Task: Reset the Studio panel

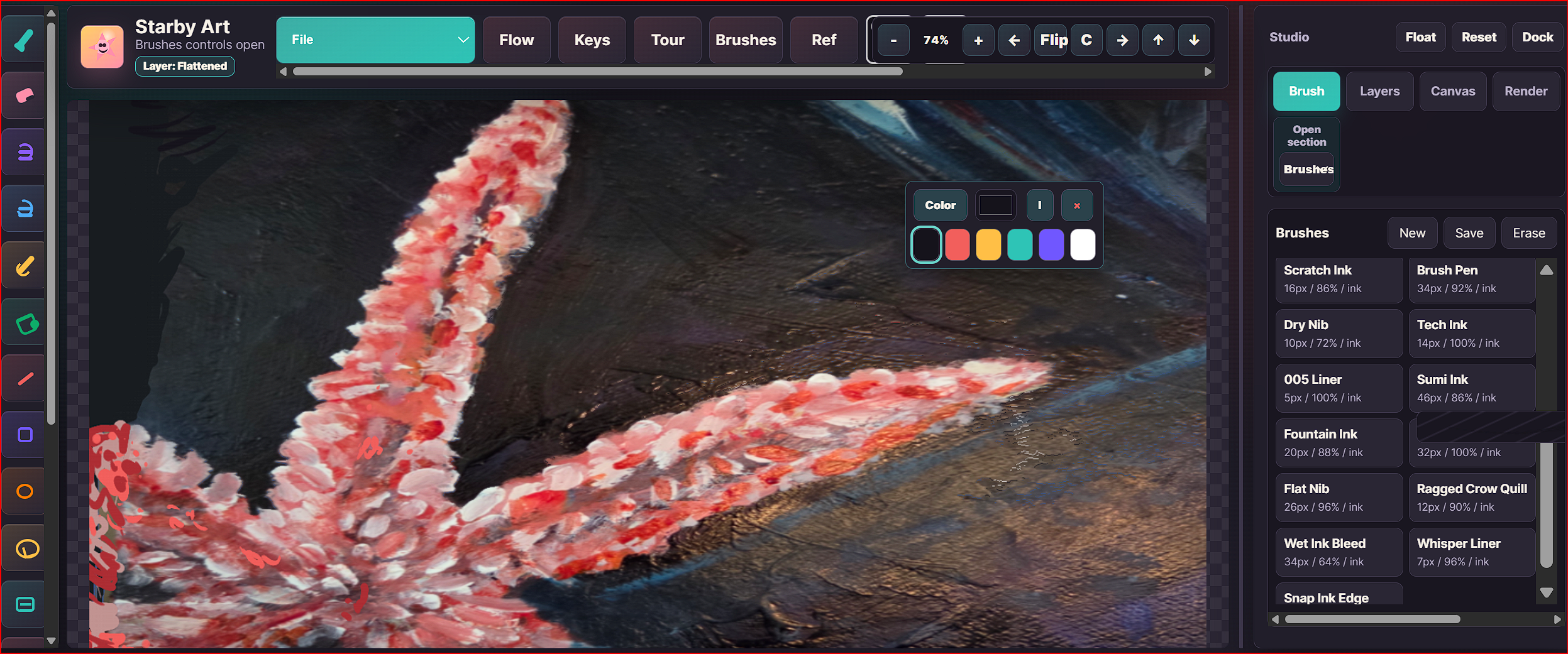Action: 1479,37
